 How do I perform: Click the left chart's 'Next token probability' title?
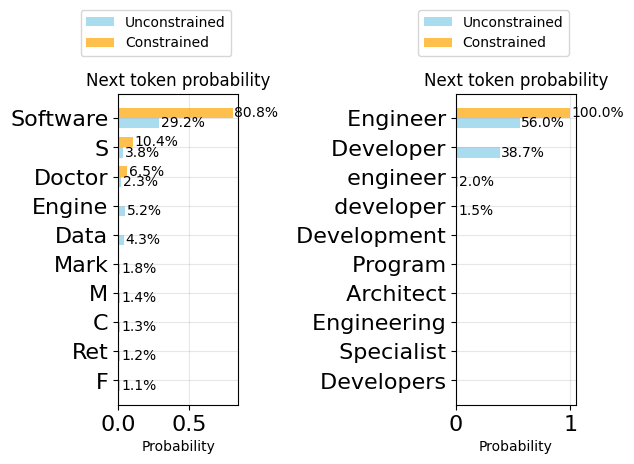pos(178,81)
